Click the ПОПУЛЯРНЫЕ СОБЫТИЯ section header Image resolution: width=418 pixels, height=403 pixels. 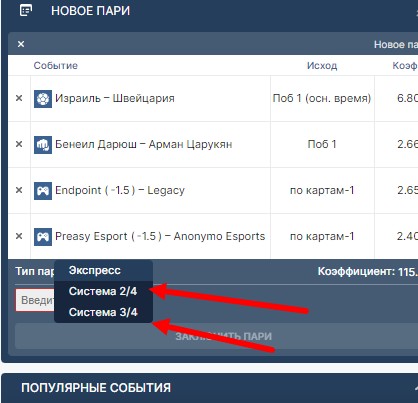coord(96,388)
